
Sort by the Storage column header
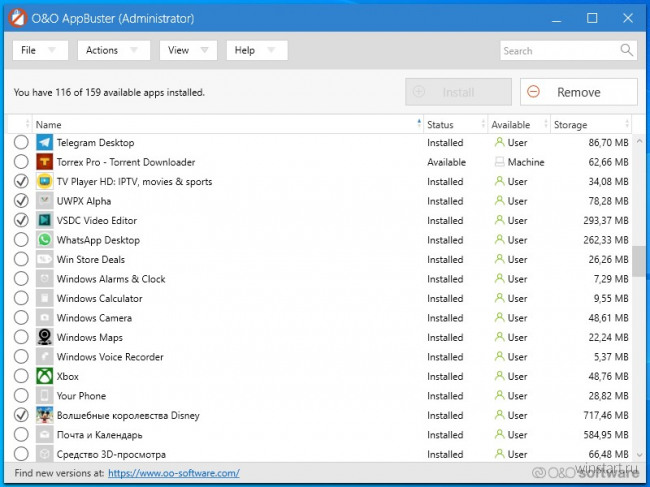click(591, 124)
